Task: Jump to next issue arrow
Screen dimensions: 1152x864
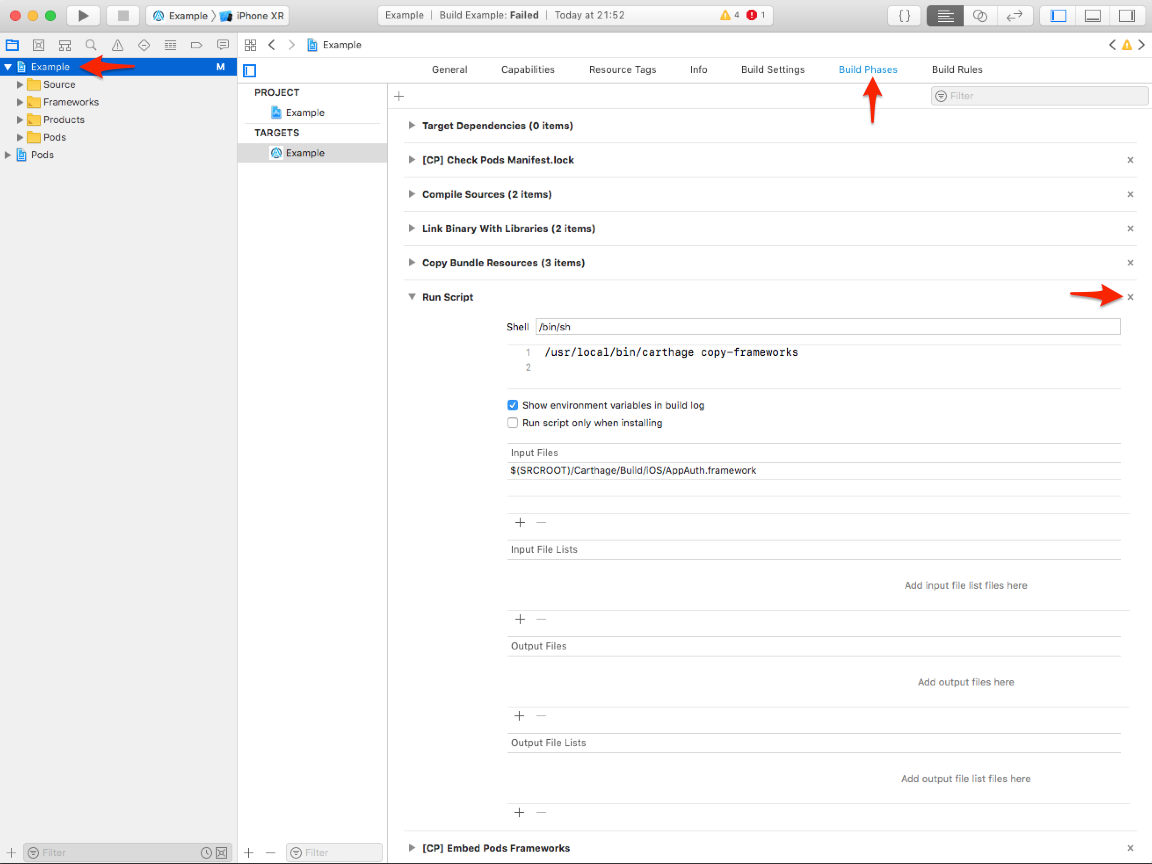Action: click(1141, 45)
